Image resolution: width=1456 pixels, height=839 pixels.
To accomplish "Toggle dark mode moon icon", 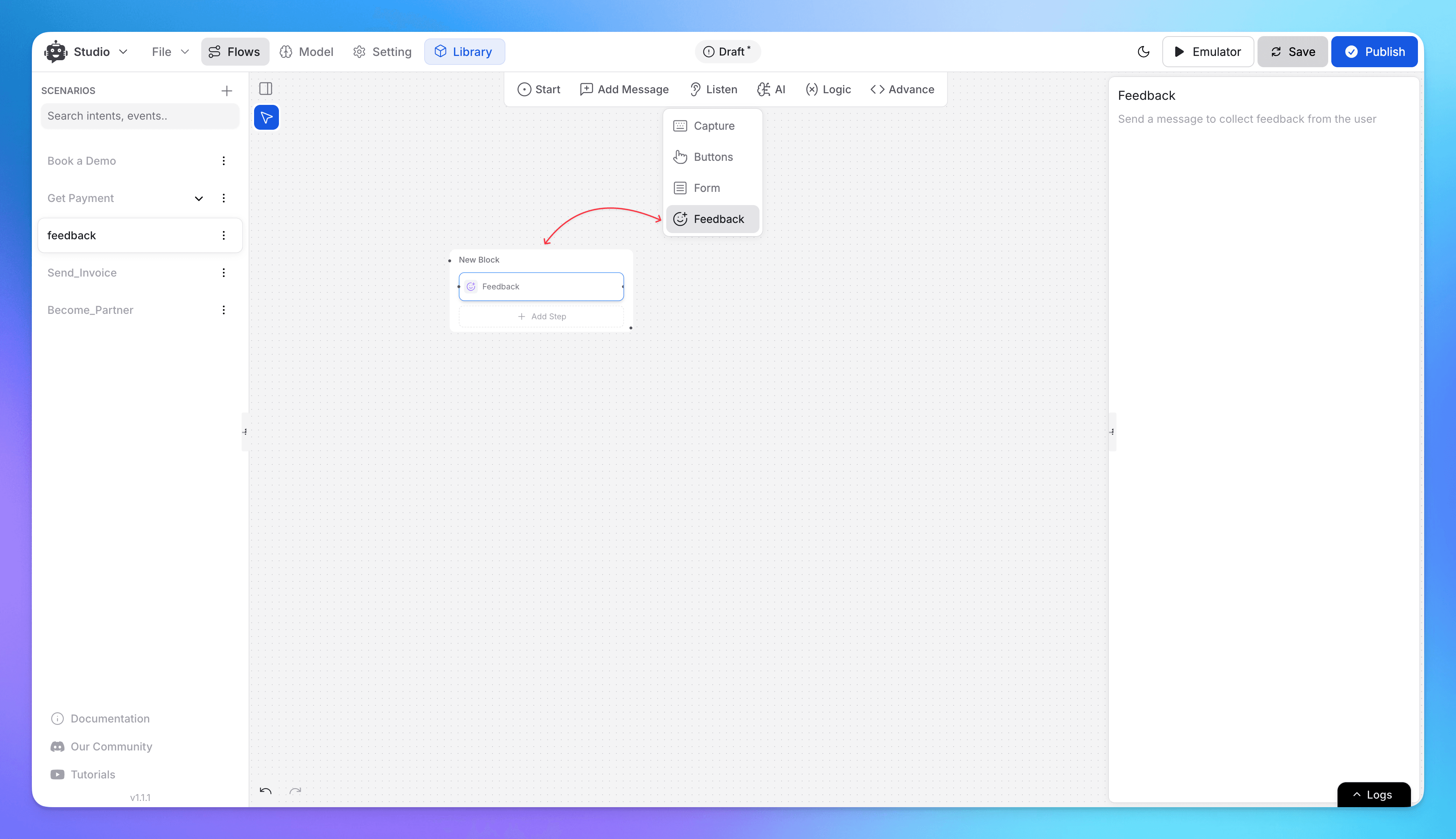I will click(1143, 52).
